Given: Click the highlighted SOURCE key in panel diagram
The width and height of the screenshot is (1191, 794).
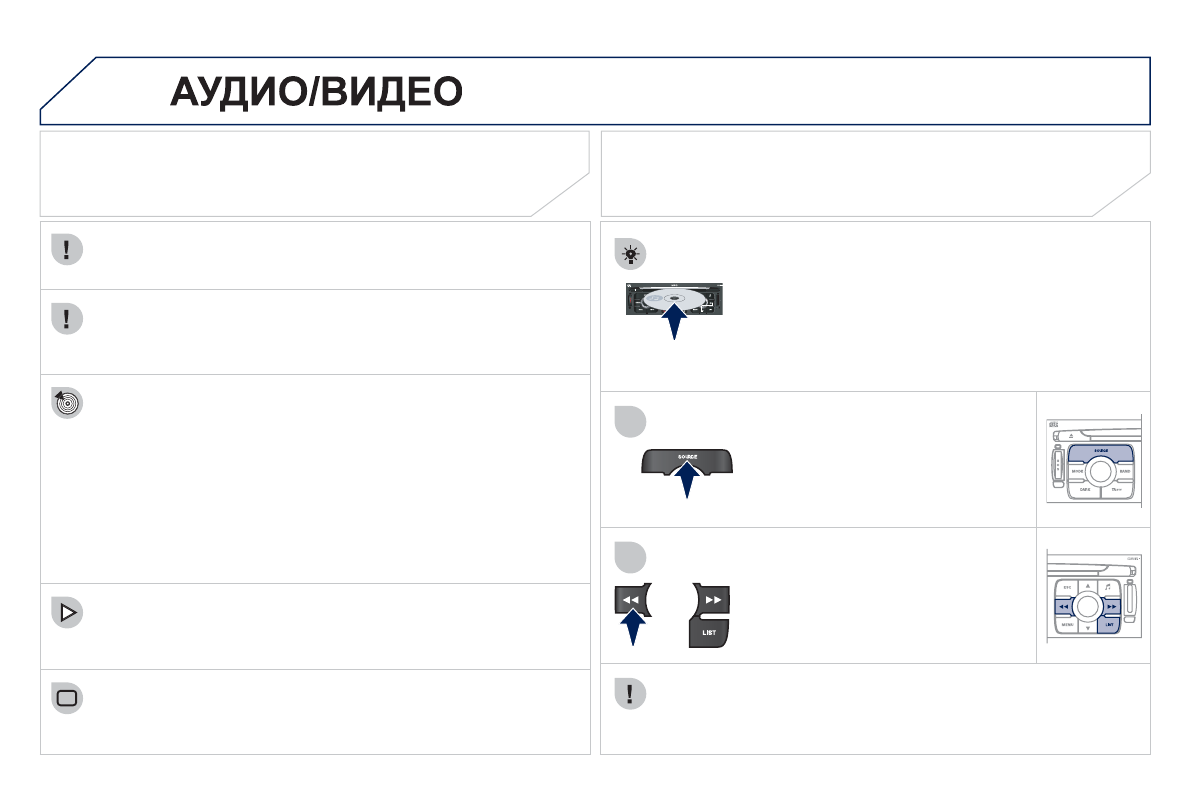Looking at the screenshot, I should click(1100, 452).
